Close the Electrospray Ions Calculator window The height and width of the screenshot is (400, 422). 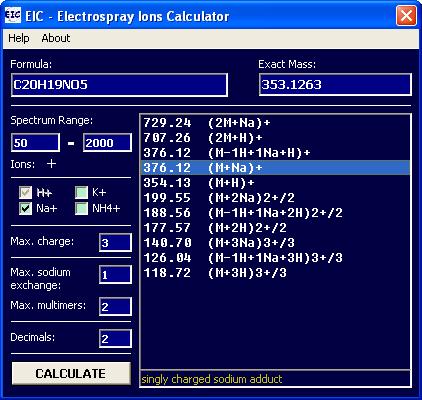pyautogui.click(x=406, y=15)
